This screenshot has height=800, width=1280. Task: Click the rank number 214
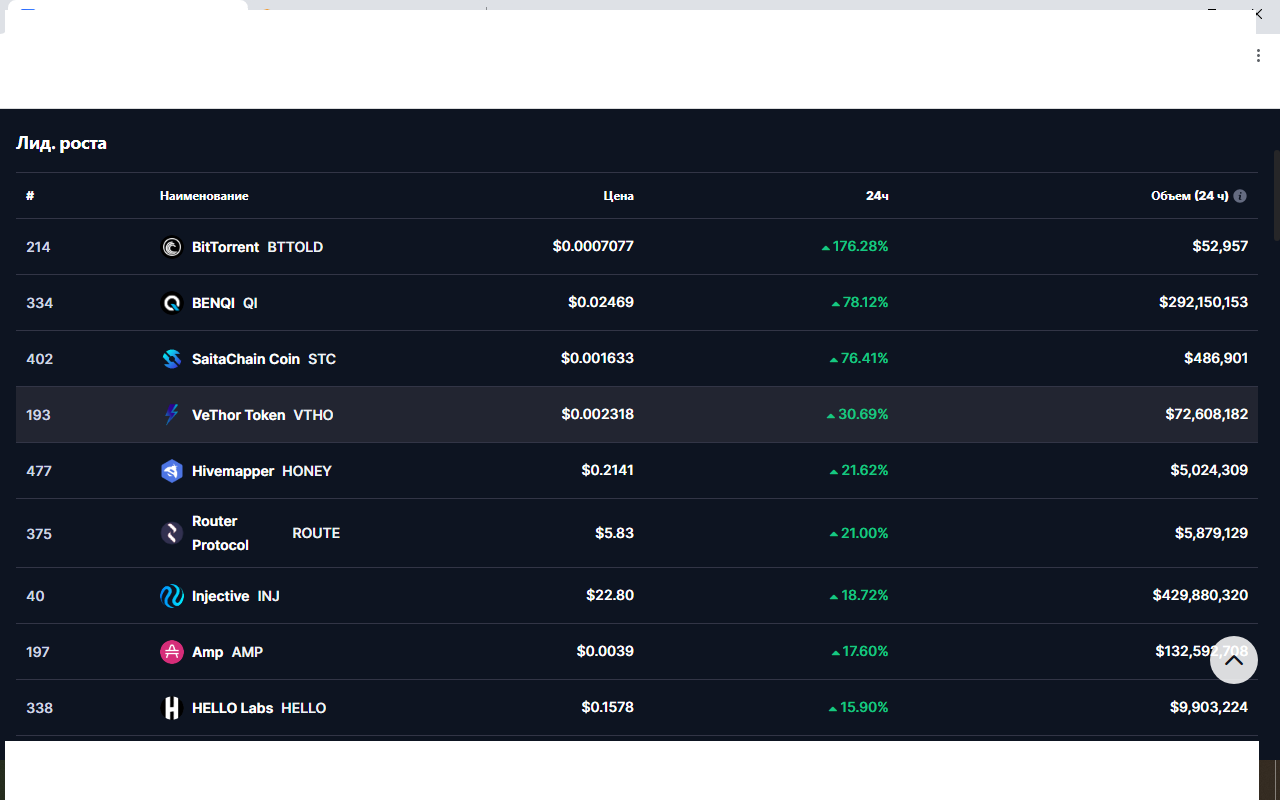pos(38,247)
